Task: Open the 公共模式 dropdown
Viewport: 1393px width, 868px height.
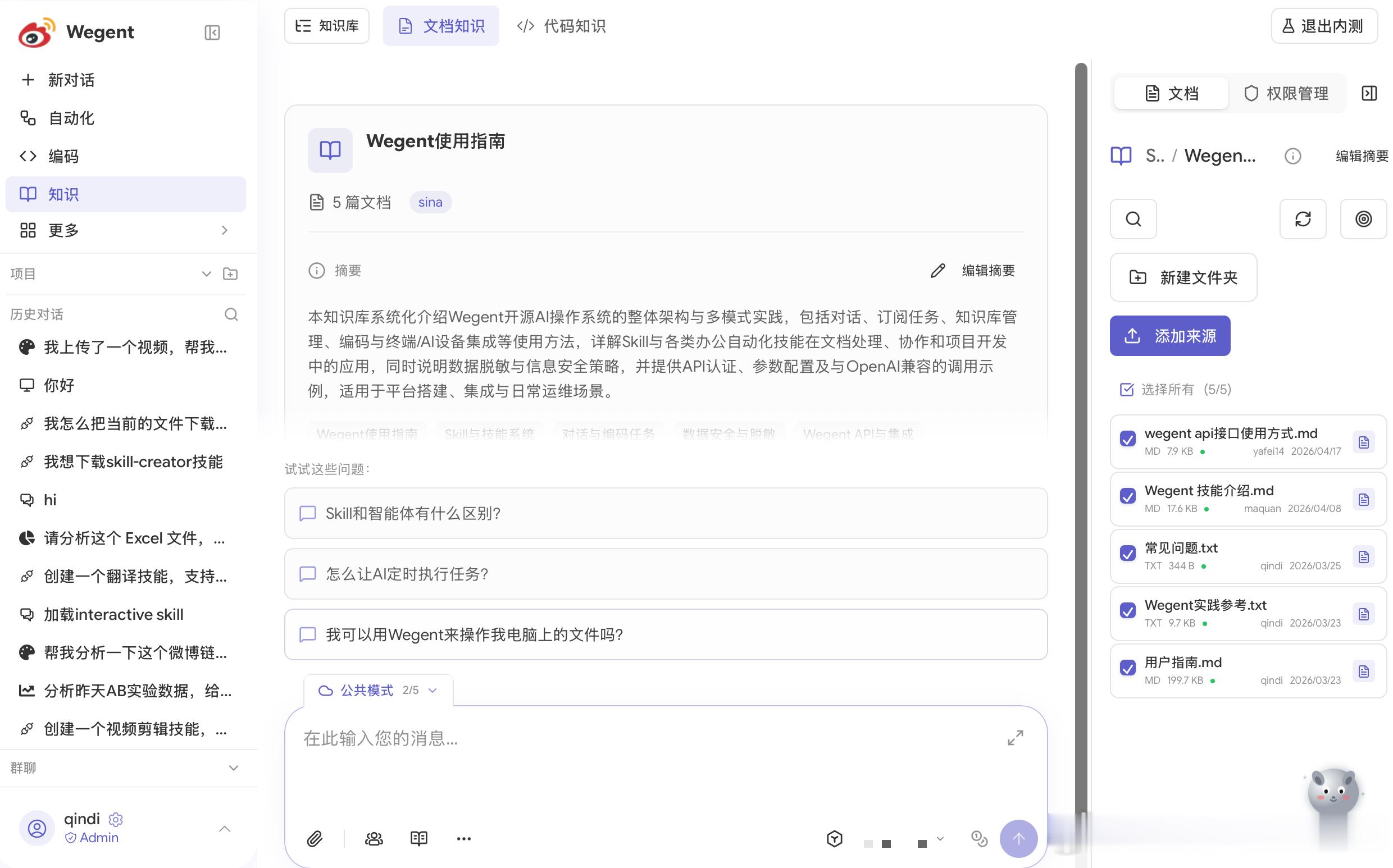Action: [379, 690]
